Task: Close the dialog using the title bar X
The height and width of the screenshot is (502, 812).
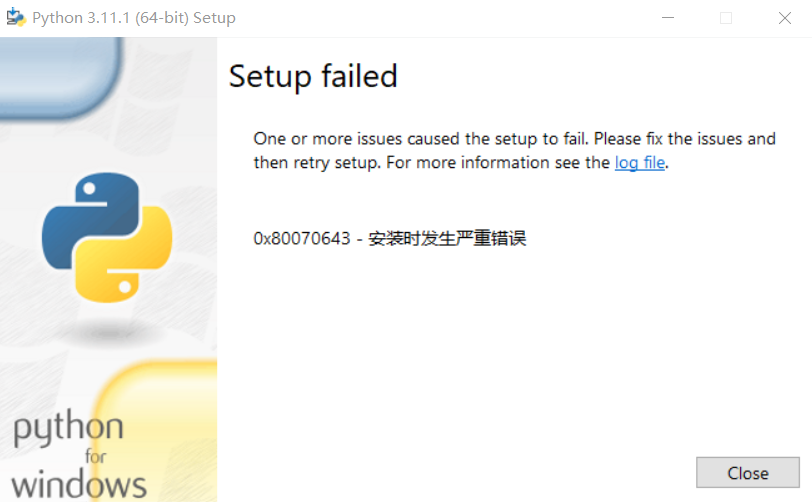Action: point(785,18)
